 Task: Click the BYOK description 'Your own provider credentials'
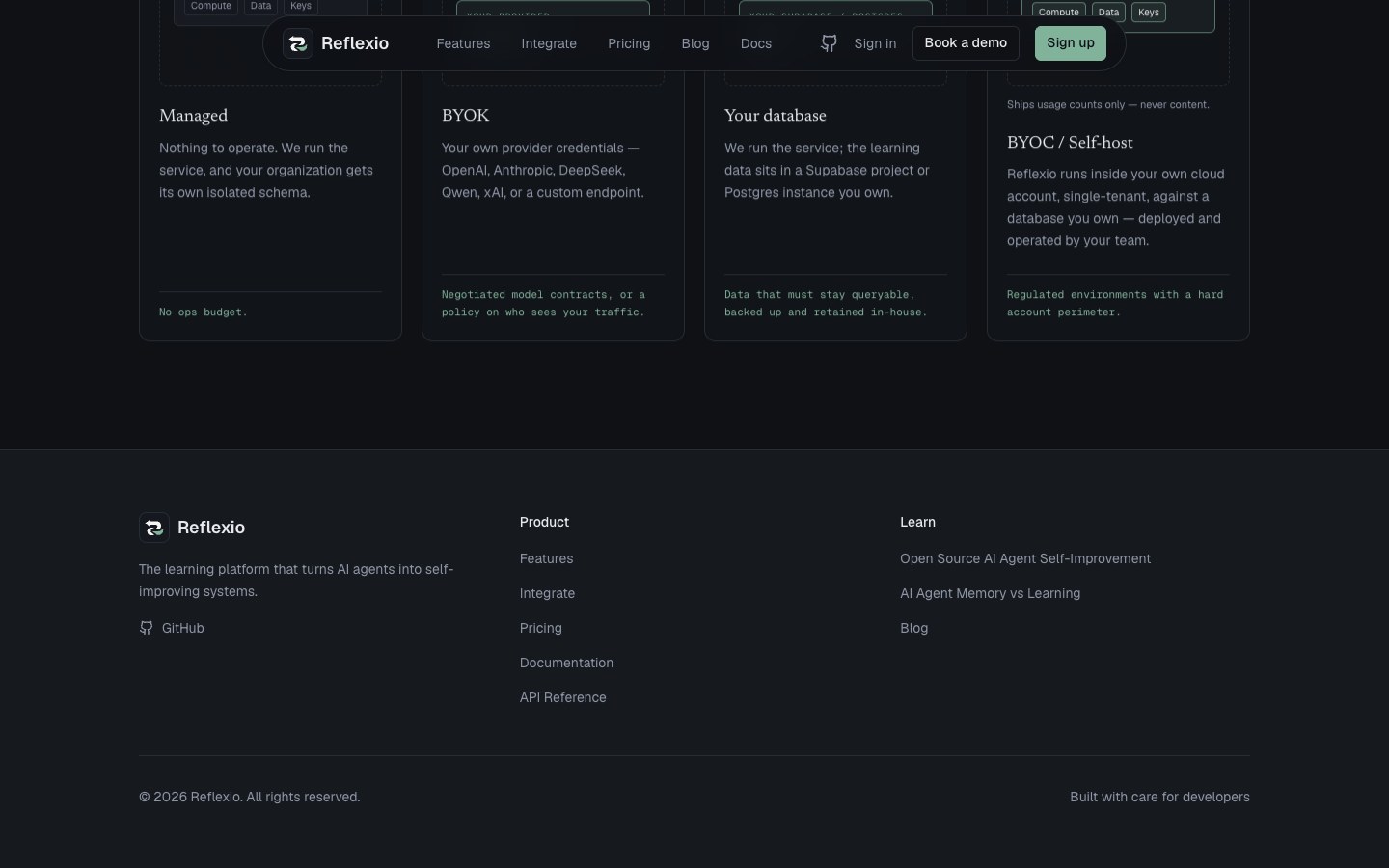point(543,171)
